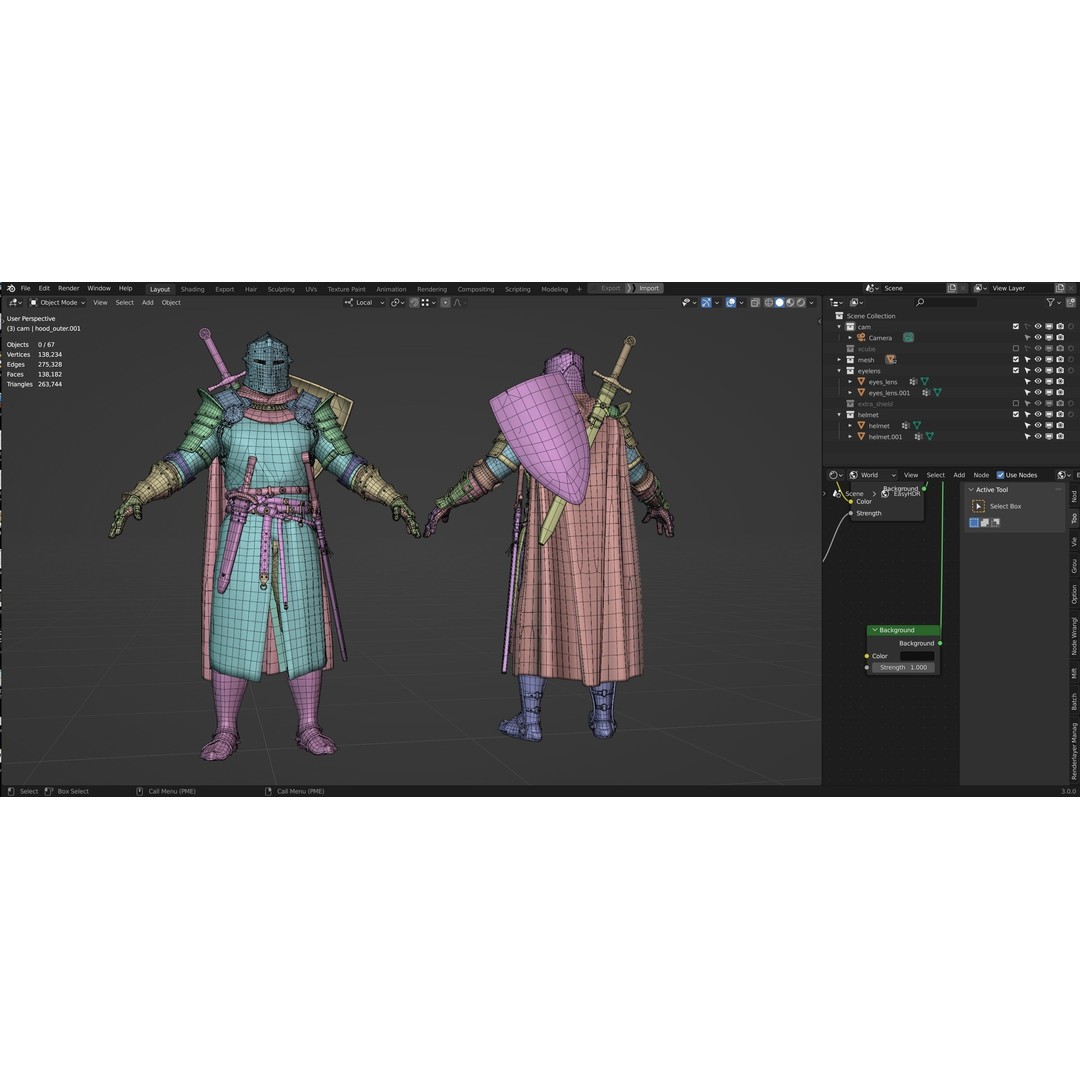Viewport: 1080px width, 1080px height.
Task: Switch to rendered shading mode
Action: point(801,302)
